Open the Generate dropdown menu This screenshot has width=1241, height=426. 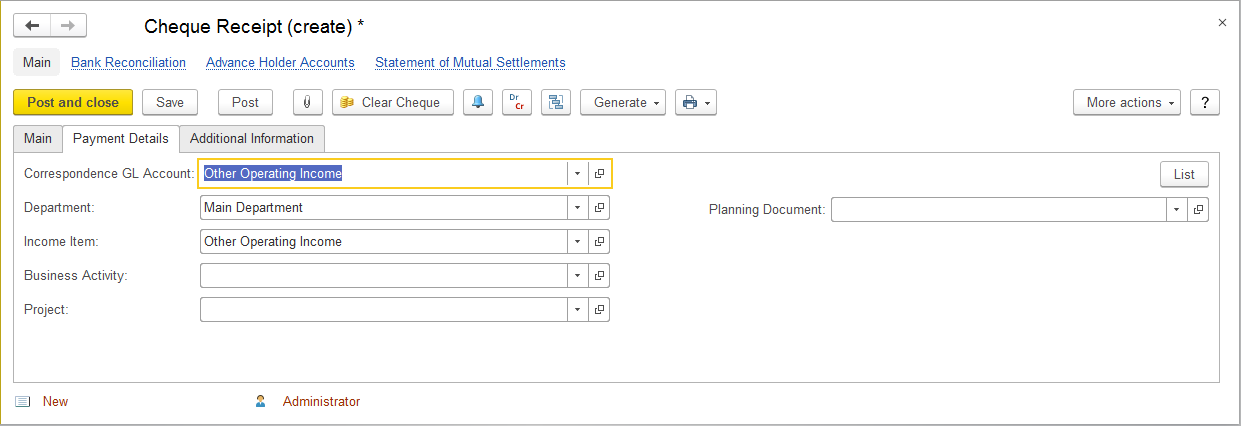[x=622, y=102]
